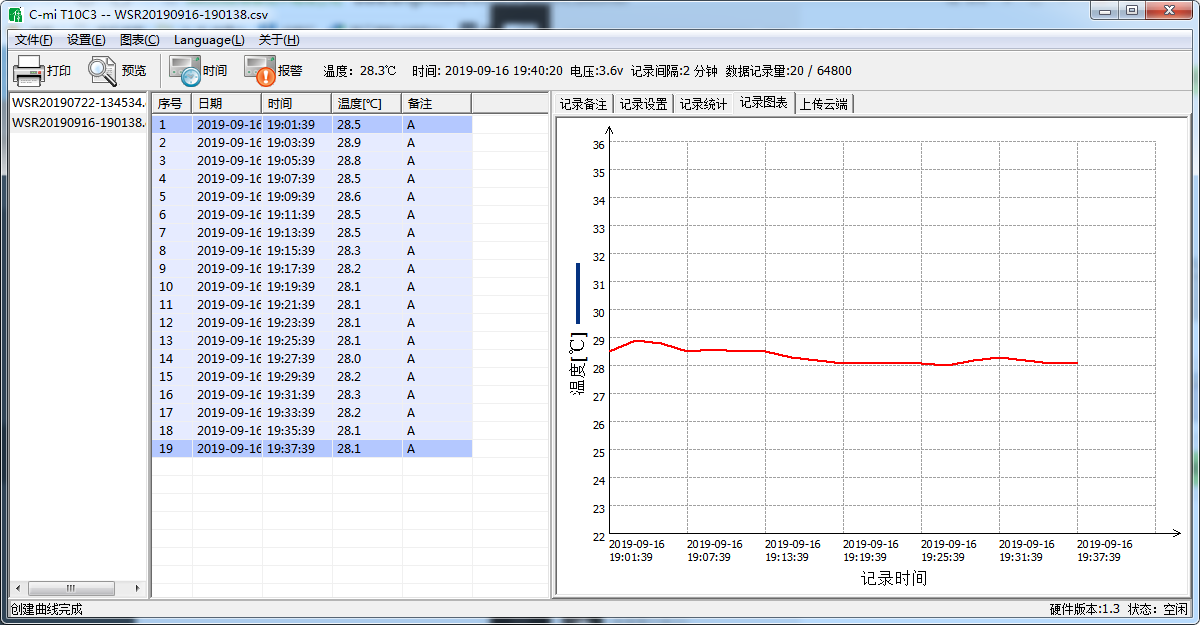Sort by 温度[℃] column header
Image resolution: width=1200 pixels, height=625 pixels.
[x=367, y=103]
